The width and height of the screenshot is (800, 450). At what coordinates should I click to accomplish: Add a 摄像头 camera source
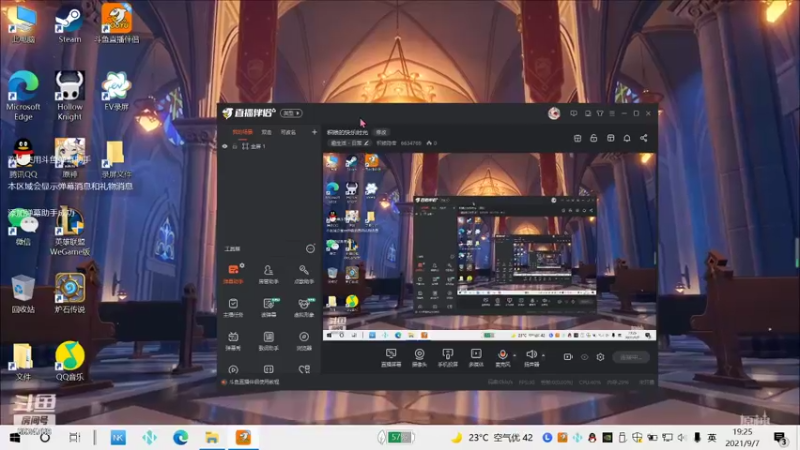tap(419, 358)
